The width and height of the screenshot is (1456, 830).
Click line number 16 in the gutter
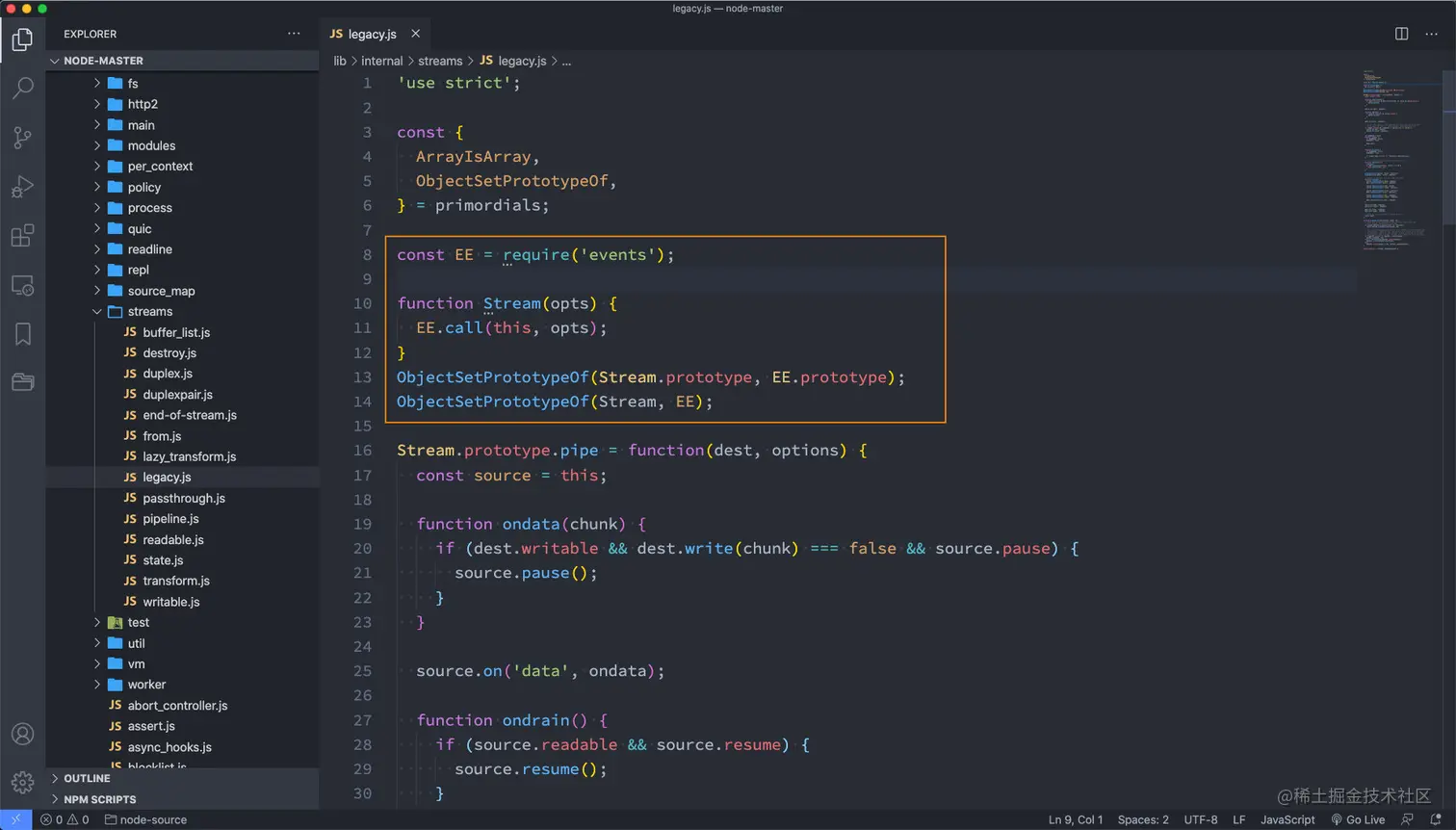(x=362, y=451)
